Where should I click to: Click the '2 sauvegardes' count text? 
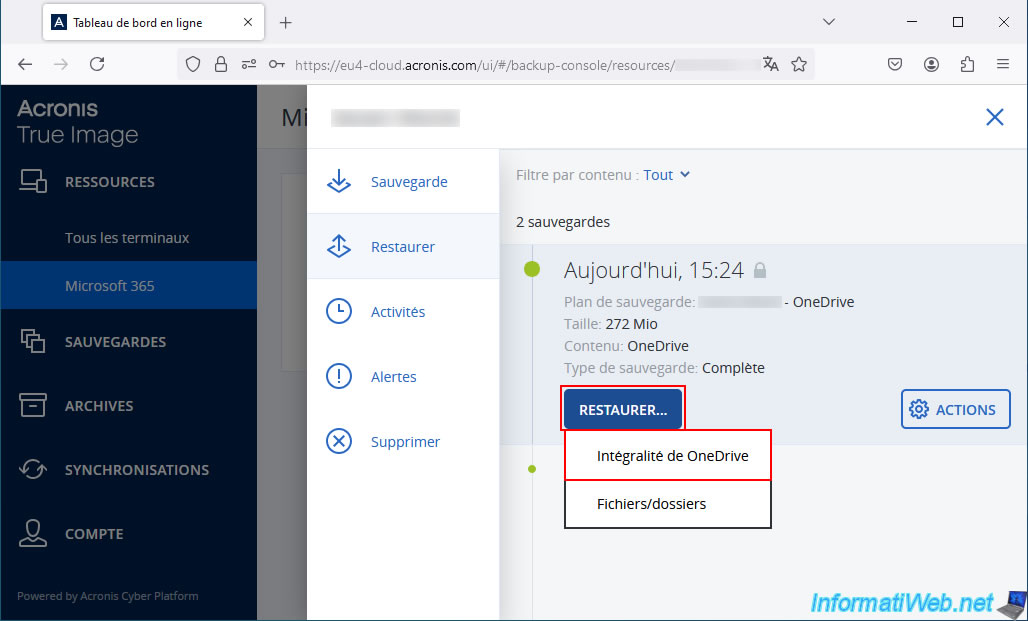[x=563, y=222]
